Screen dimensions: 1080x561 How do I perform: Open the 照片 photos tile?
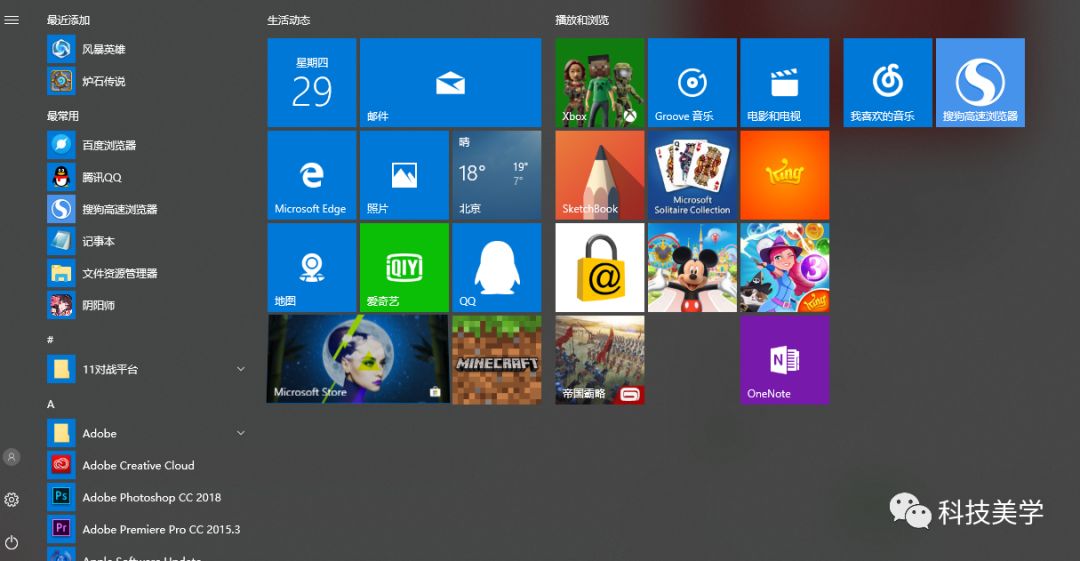404,175
